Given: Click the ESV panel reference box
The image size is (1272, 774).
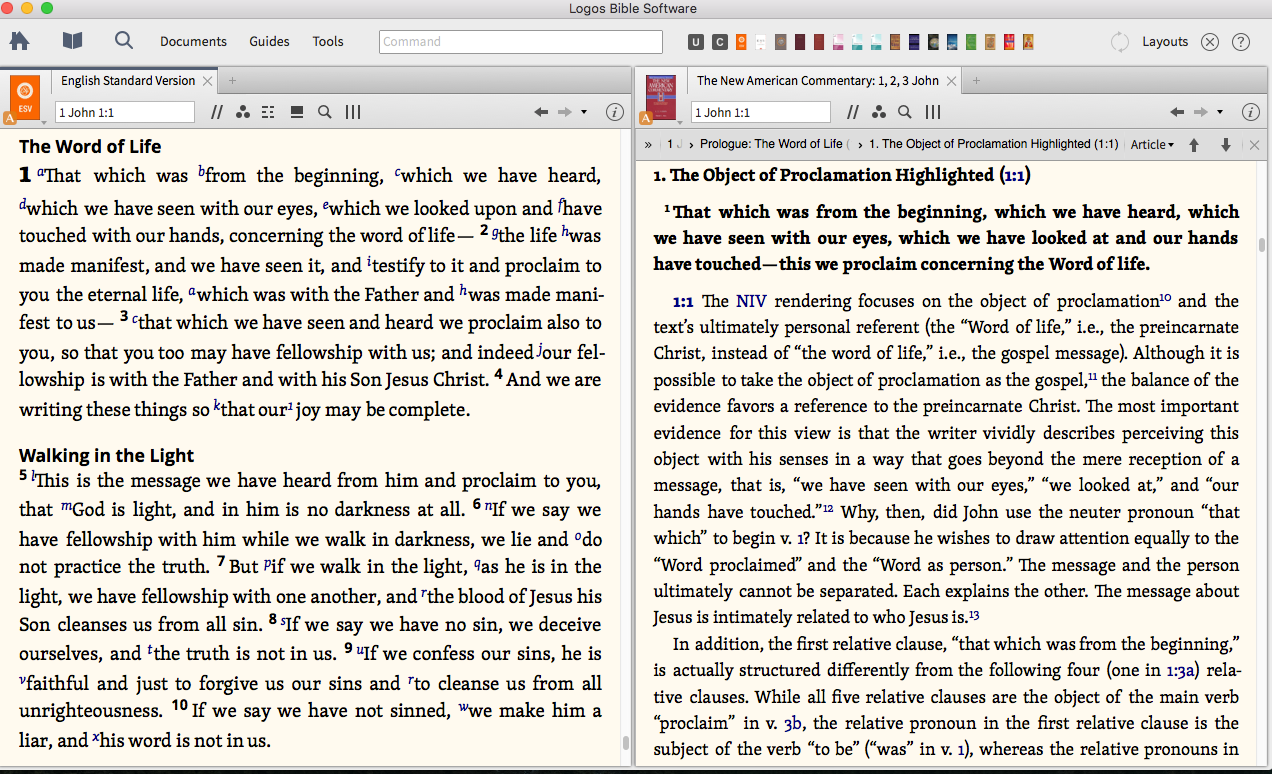Looking at the screenshot, I should click(125, 112).
